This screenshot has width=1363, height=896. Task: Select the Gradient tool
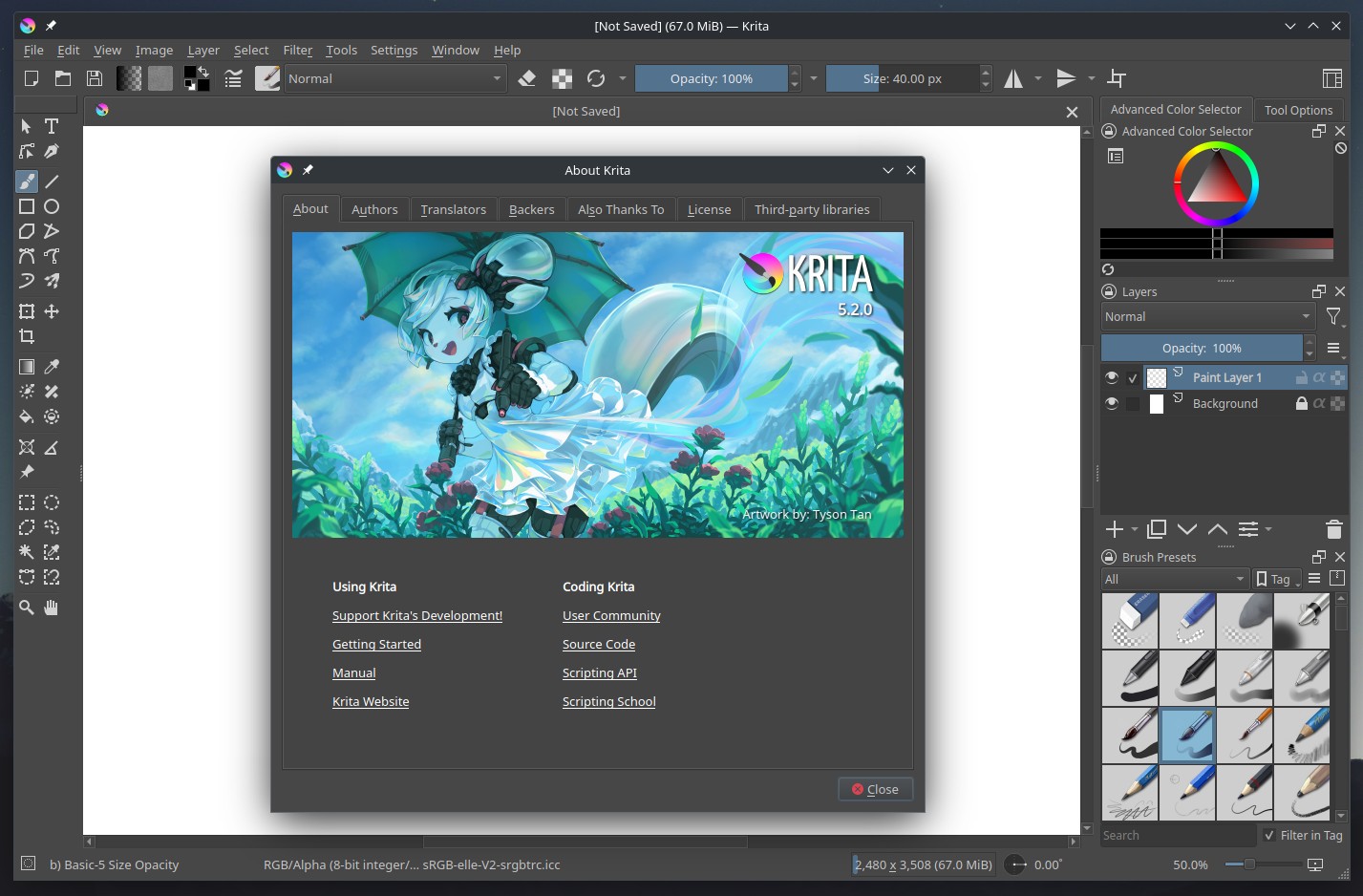pyautogui.click(x=27, y=367)
